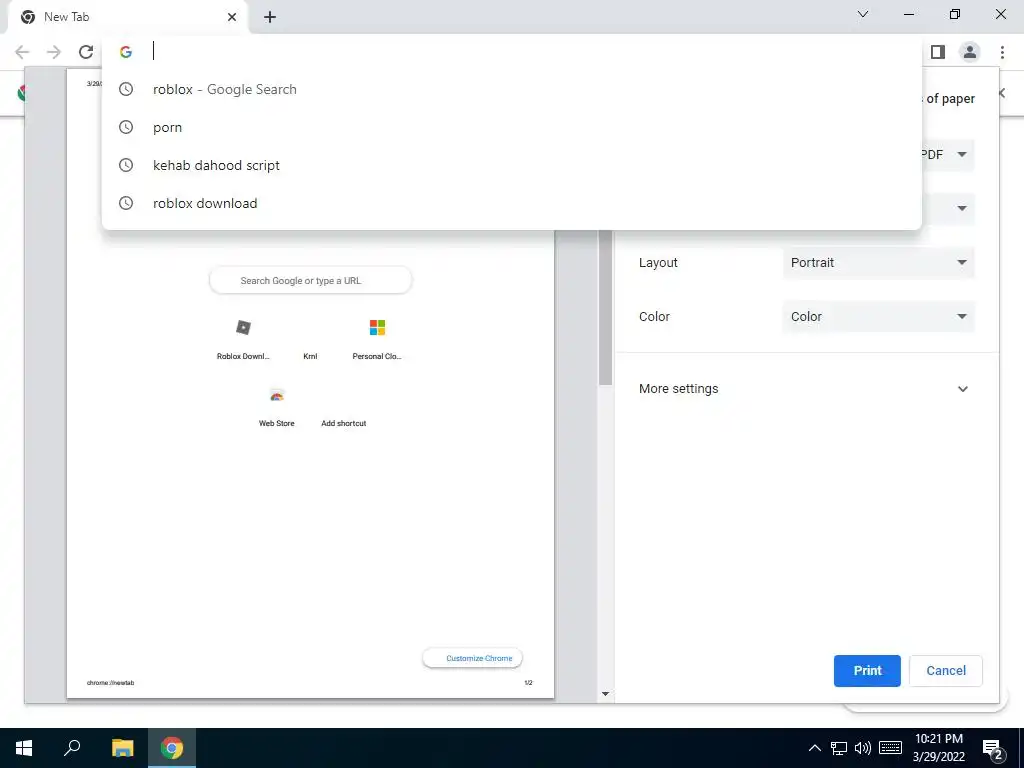This screenshot has width=1024, height=768.
Task: Open the notification center with 2 notifications
Action: [x=993, y=749]
